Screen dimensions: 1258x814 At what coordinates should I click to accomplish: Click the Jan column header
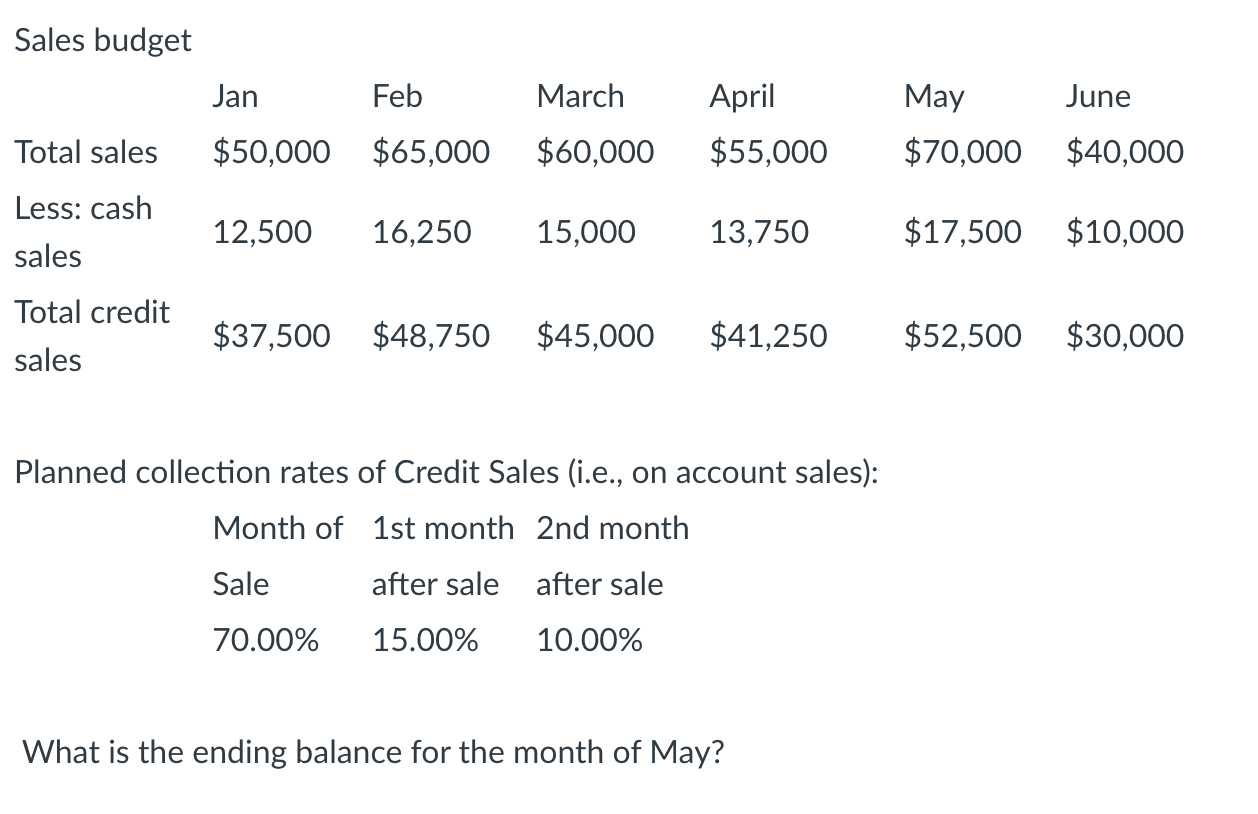pyautogui.click(x=235, y=96)
